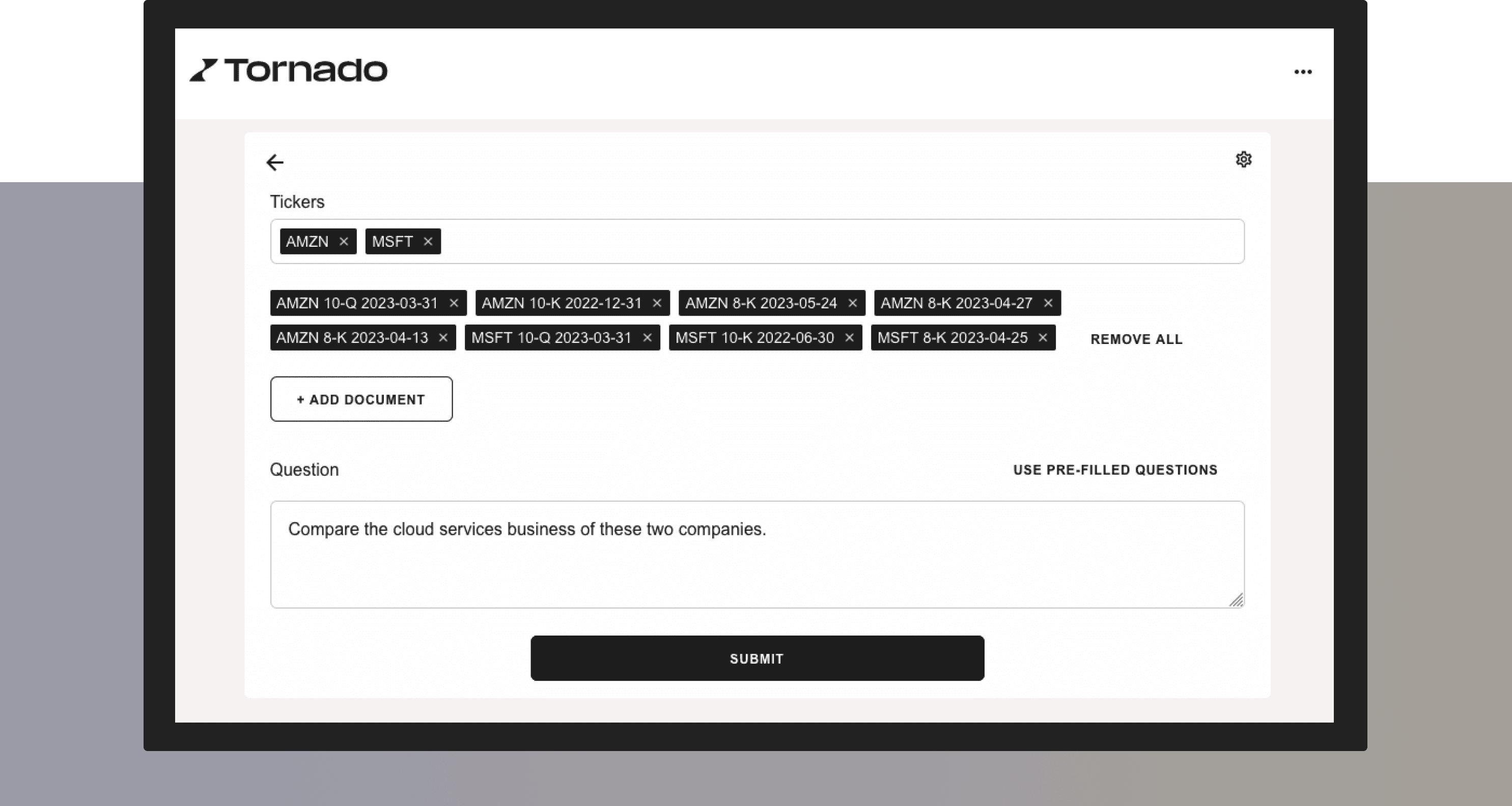Use pre-filled questions link

coord(1115,470)
